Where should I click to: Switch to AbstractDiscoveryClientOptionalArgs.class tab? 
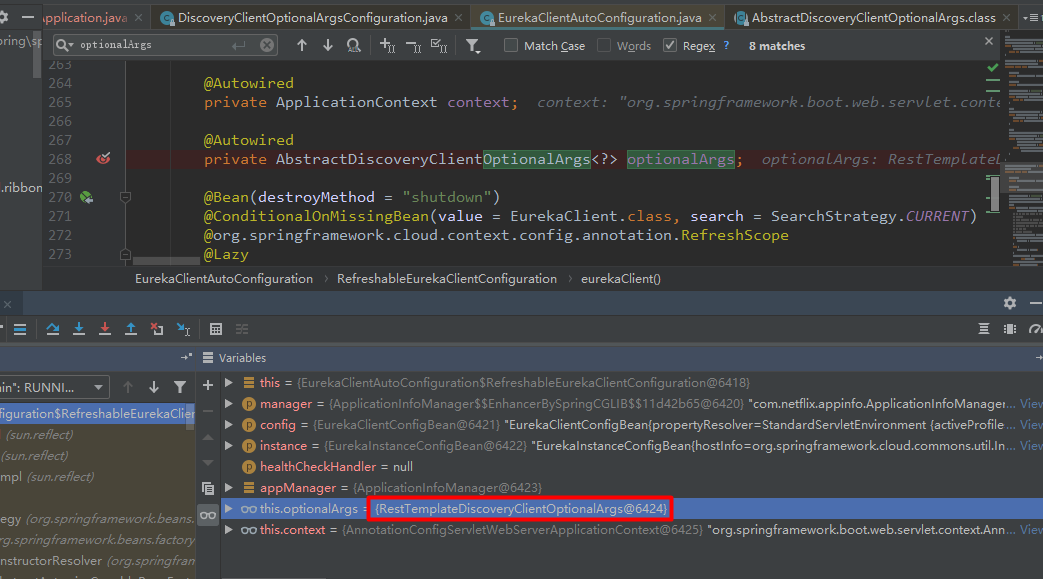(x=873, y=17)
